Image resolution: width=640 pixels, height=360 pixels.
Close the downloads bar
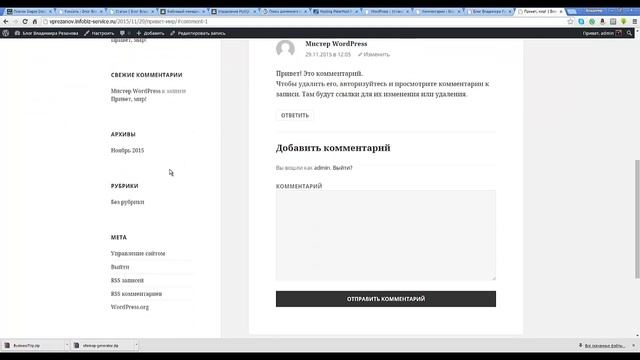click(x=633, y=345)
